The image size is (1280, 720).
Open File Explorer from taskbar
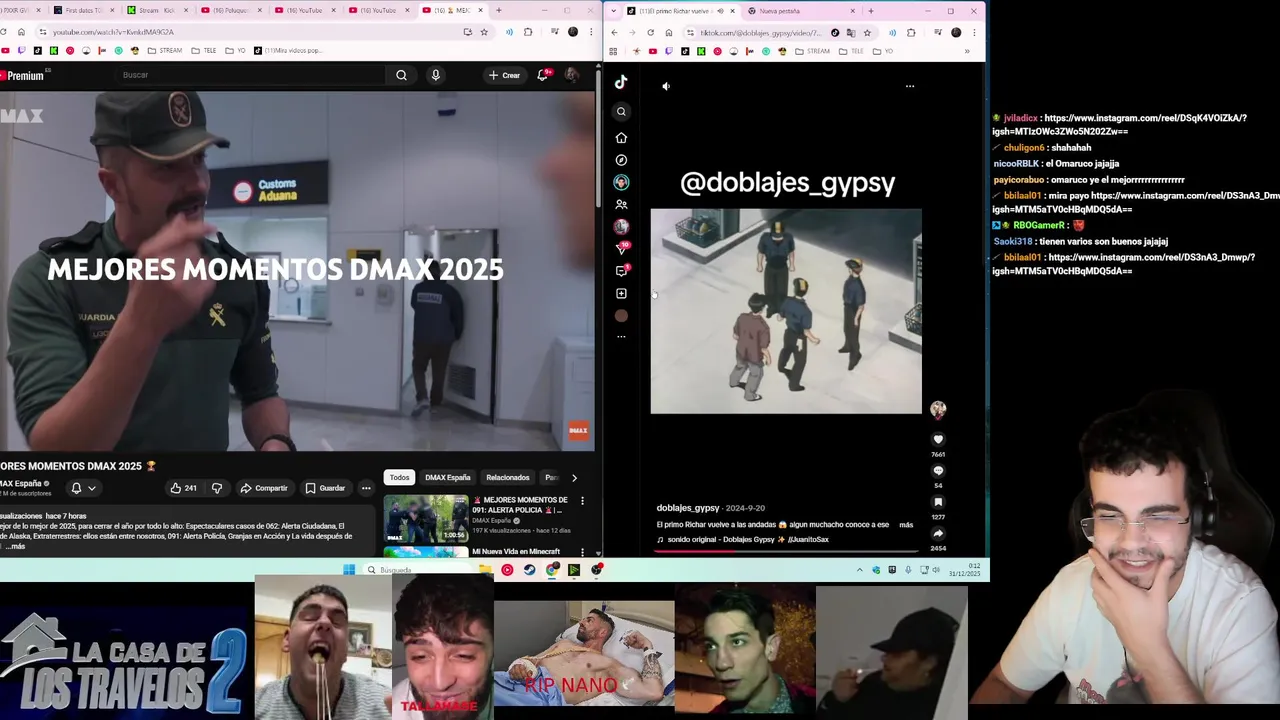[485, 570]
